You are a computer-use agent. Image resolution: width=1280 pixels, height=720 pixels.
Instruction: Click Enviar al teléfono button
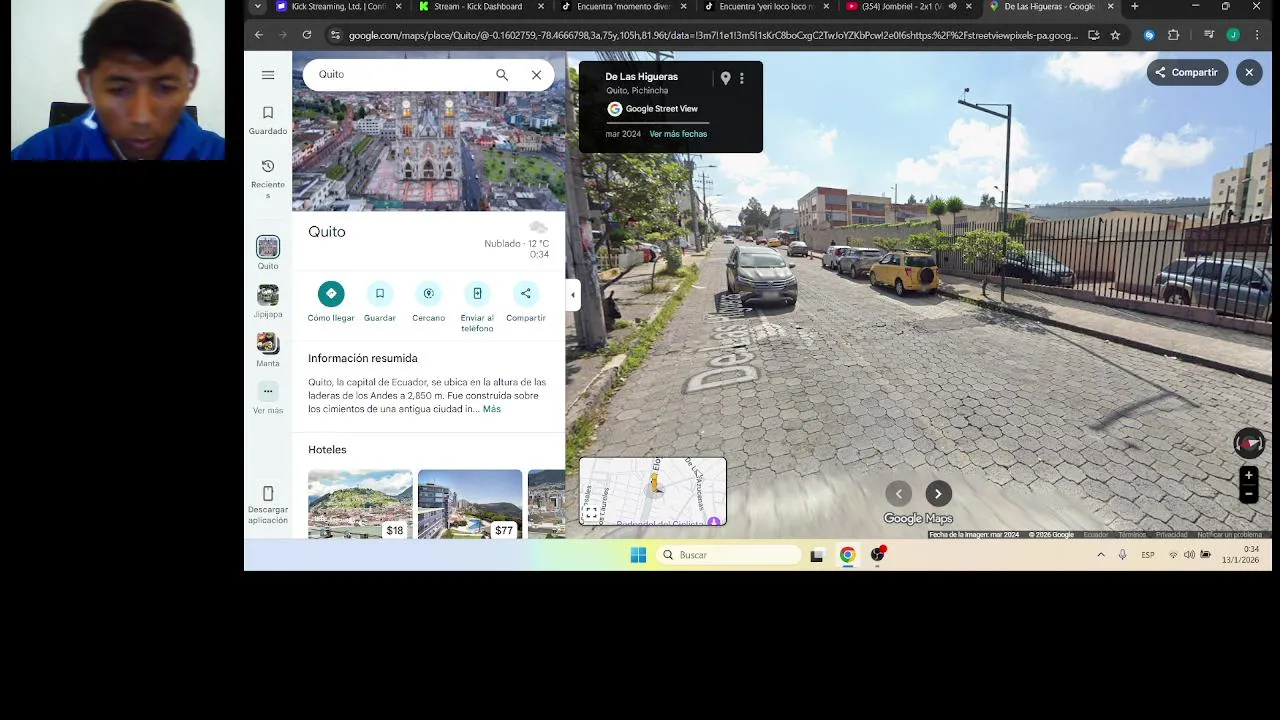coord(477,307)
